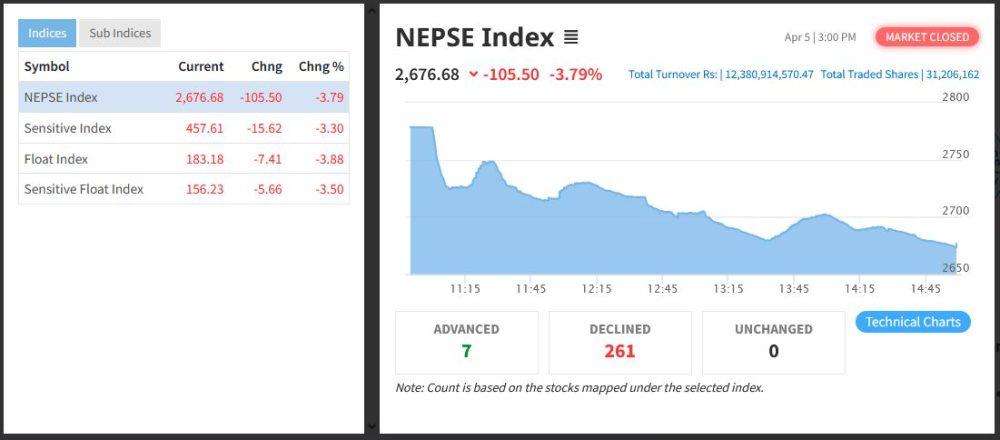
Task: Sort by the Symbol column header
Action: [46, 67]
